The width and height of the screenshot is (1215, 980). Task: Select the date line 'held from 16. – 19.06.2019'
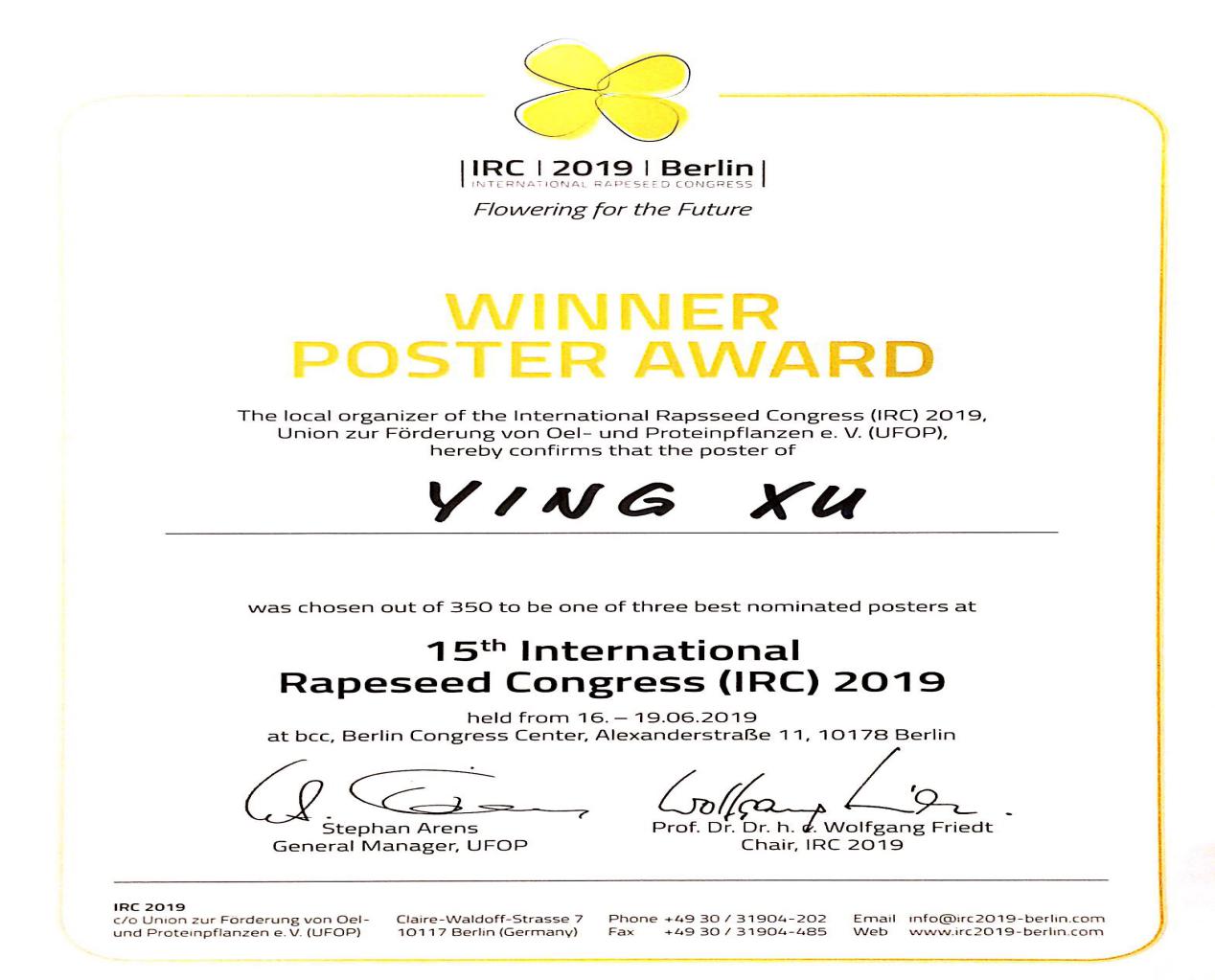point(612,717)
